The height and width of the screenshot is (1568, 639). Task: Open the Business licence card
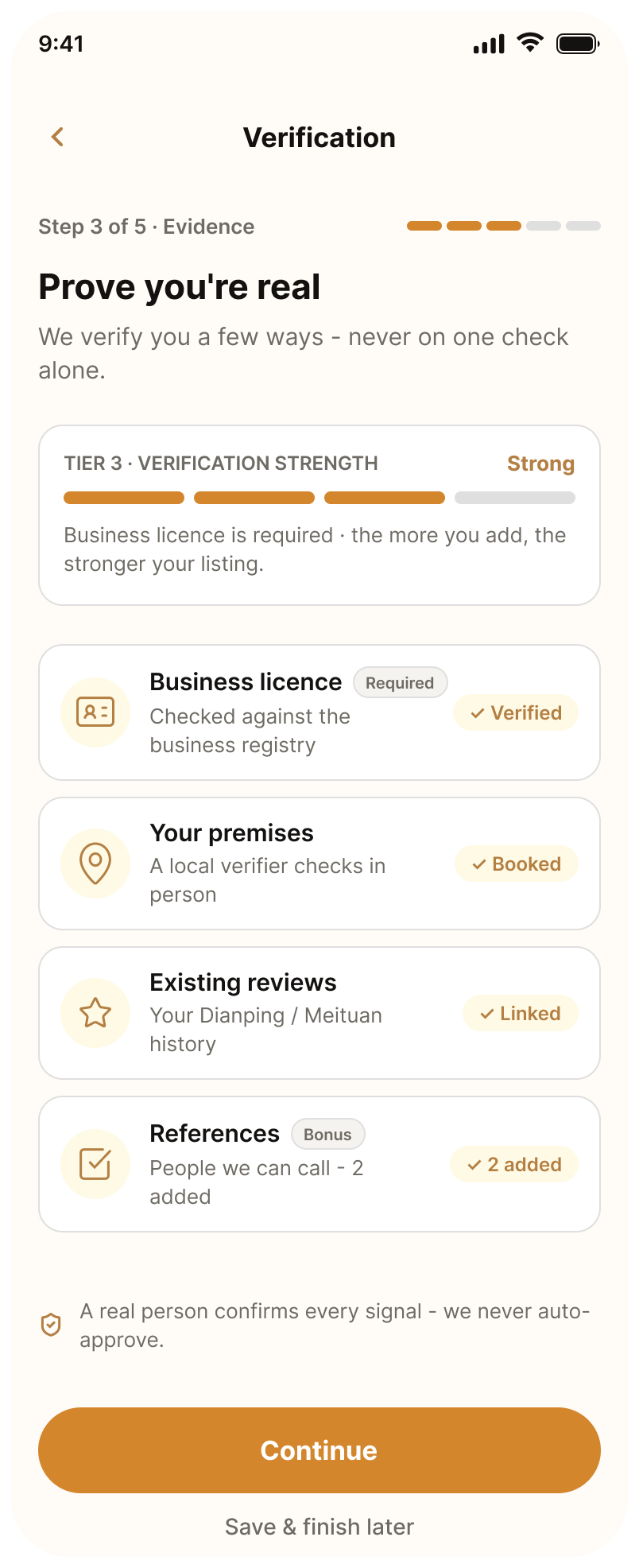[x=319, y=712]
